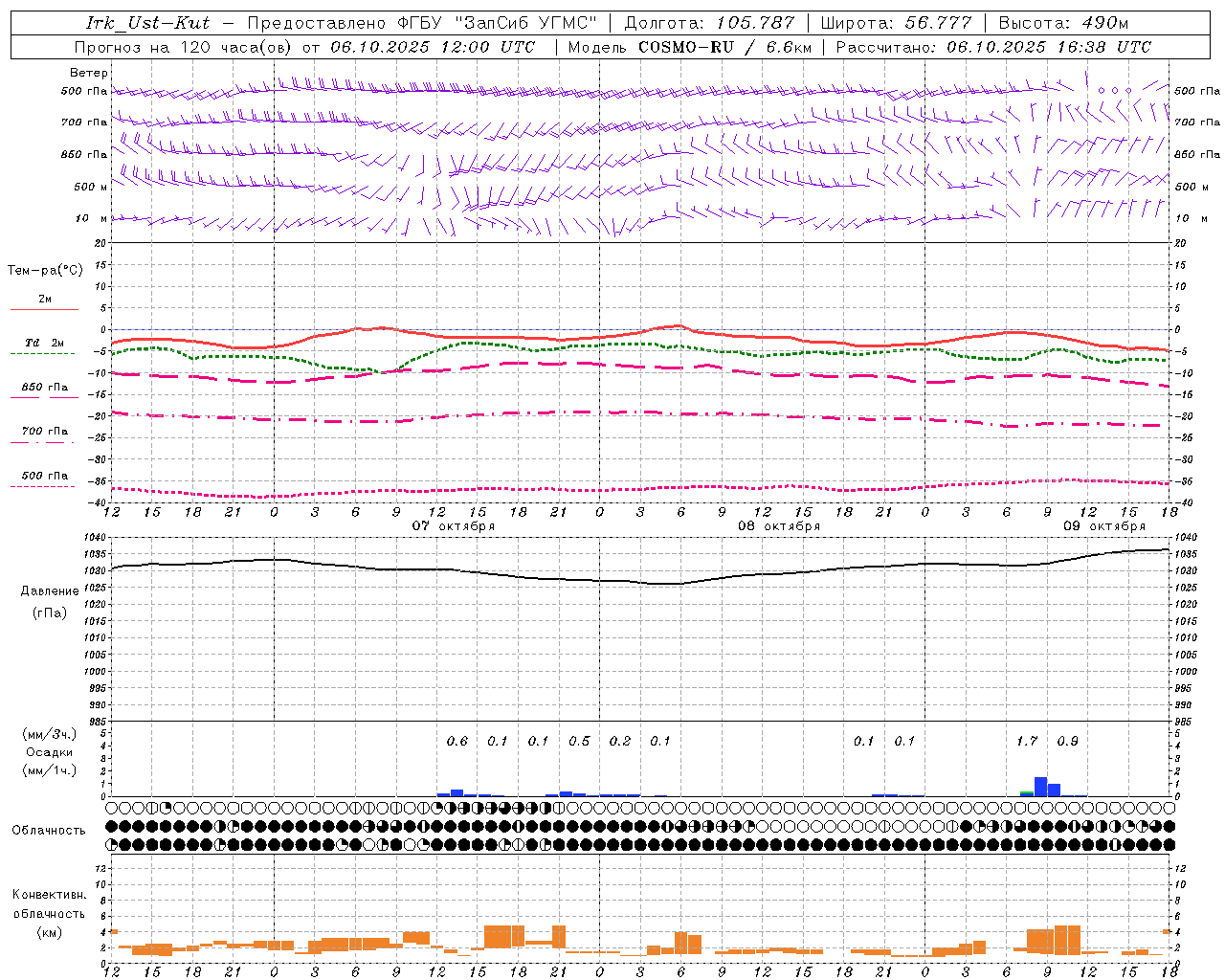Click the 07 октября date label
Image resolution: width=1225 pixels, height=980 pixels.
pos(453,526)
